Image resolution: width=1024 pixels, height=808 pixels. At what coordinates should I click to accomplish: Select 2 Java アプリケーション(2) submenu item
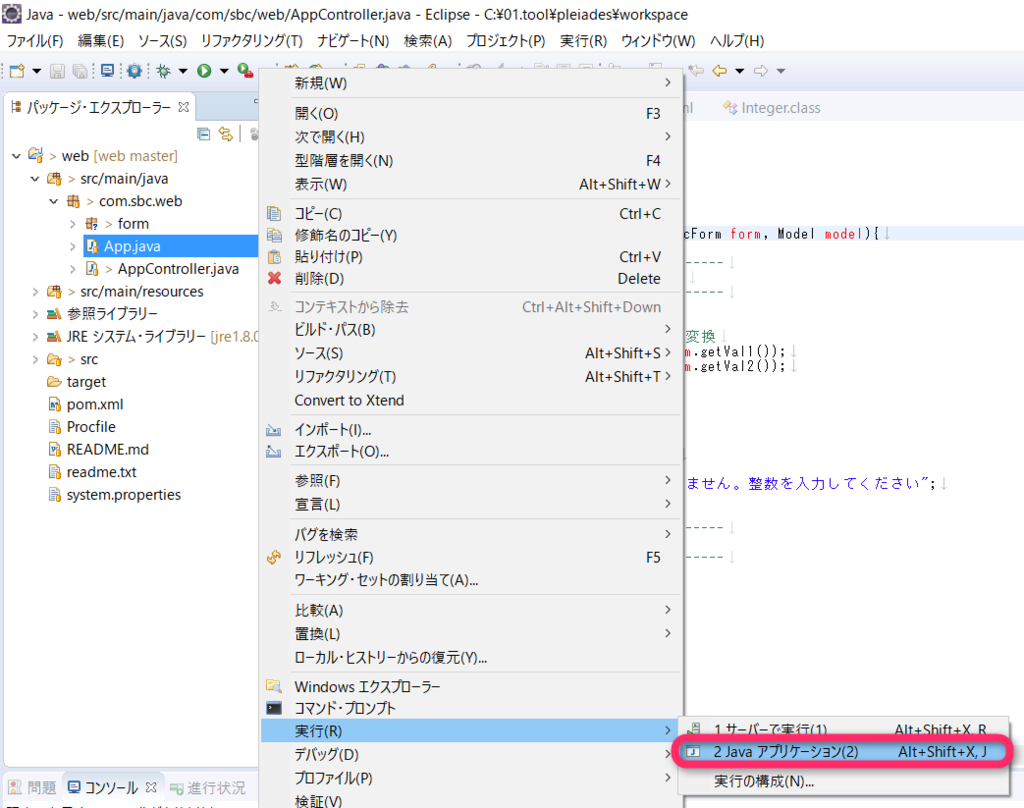(844, 752)
